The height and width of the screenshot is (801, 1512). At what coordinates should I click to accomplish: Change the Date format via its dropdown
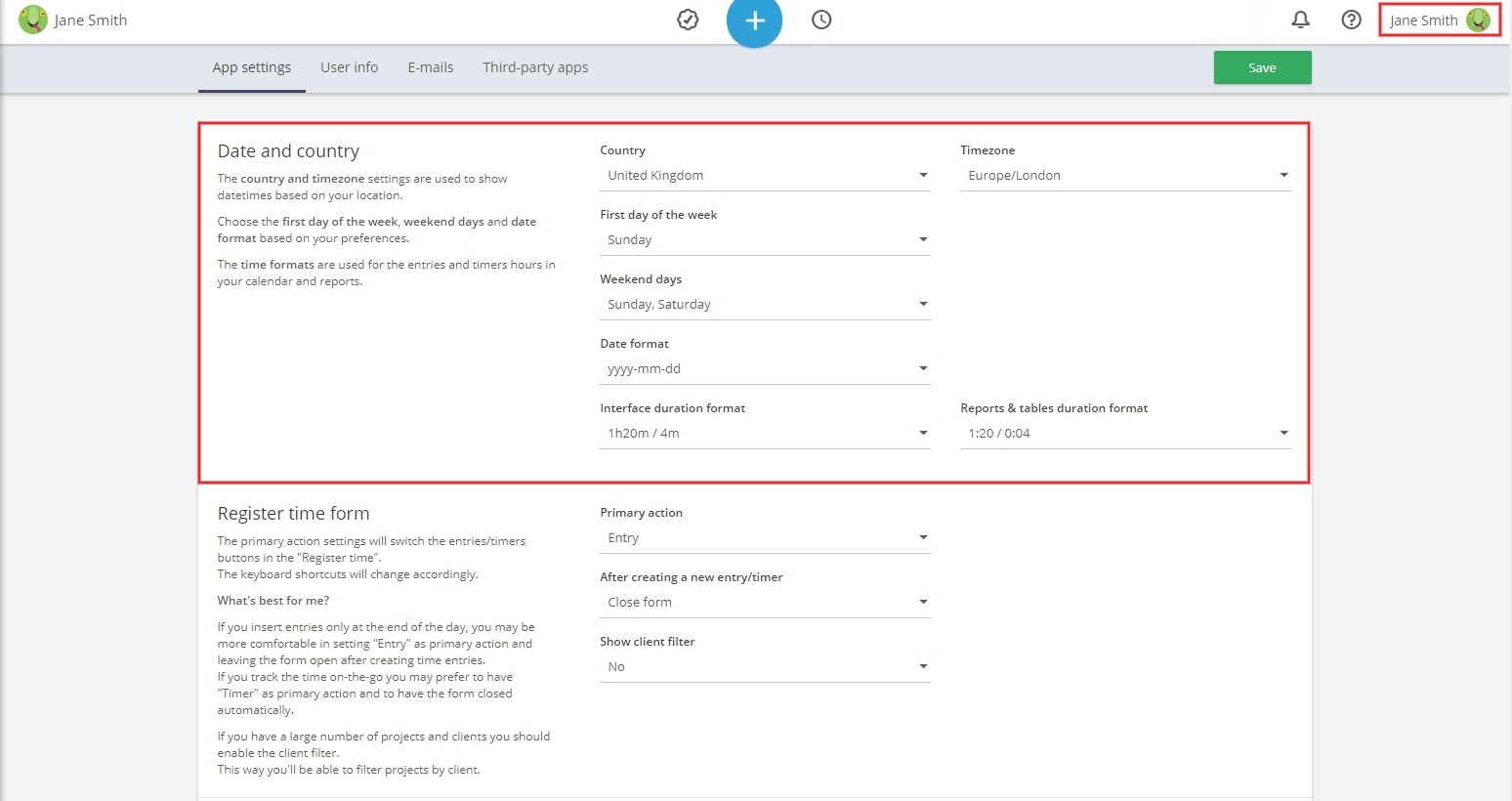pyautogui.click(x=922, y=368)
